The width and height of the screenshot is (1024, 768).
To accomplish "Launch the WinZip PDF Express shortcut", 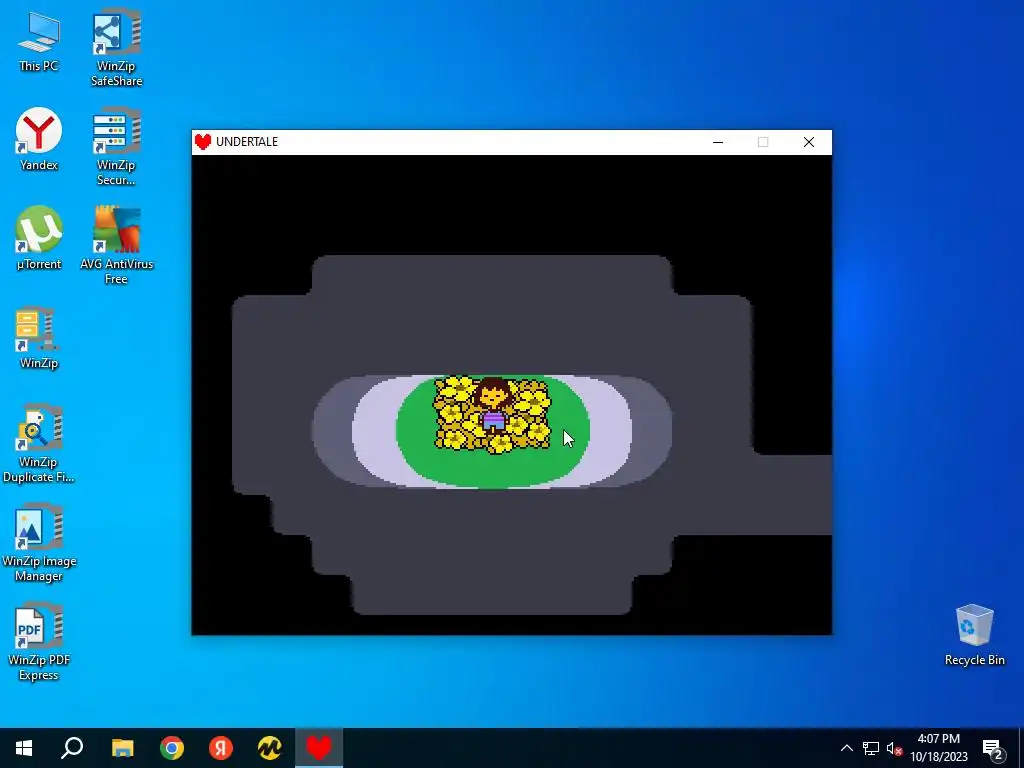I will click(39, 642).
